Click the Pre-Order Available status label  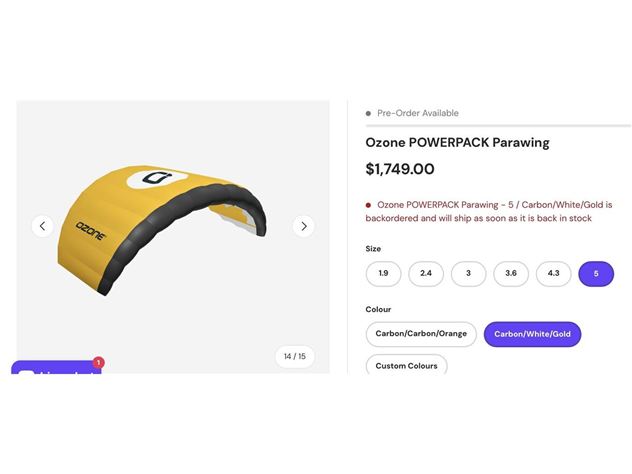[x=418, y=113]
